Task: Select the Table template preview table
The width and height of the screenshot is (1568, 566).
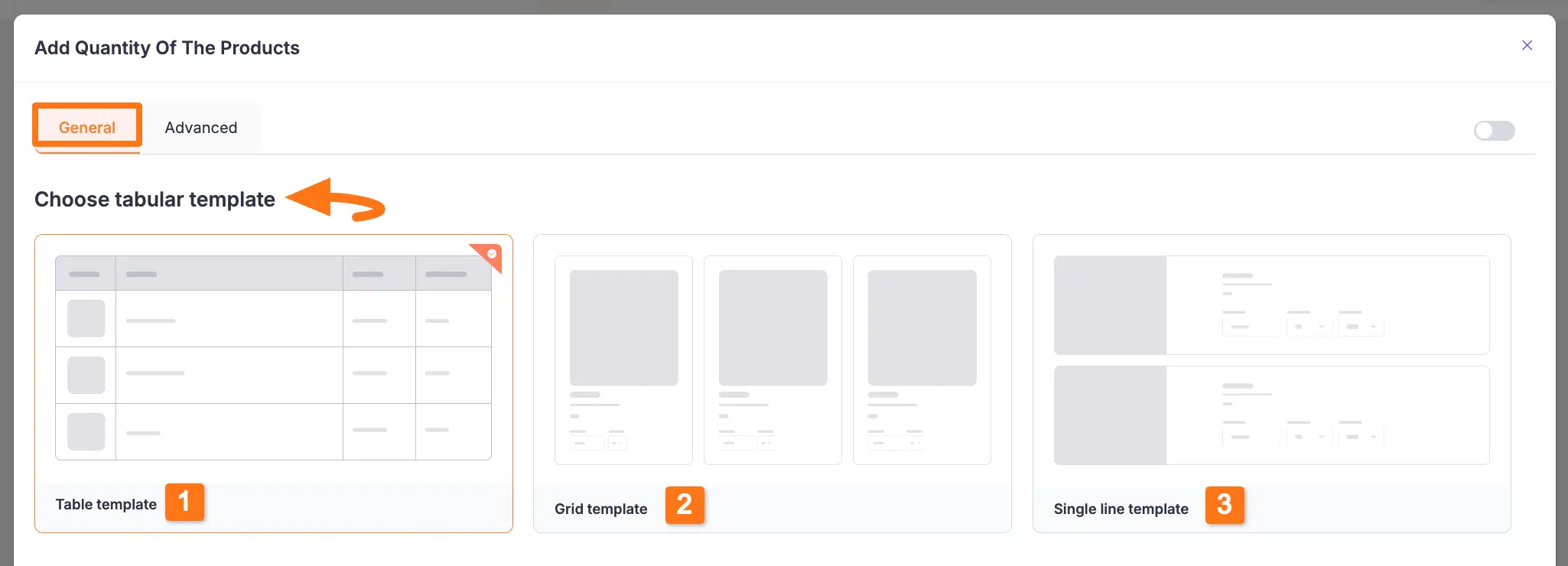Action: pyautogui.click(x=273, y=357)
